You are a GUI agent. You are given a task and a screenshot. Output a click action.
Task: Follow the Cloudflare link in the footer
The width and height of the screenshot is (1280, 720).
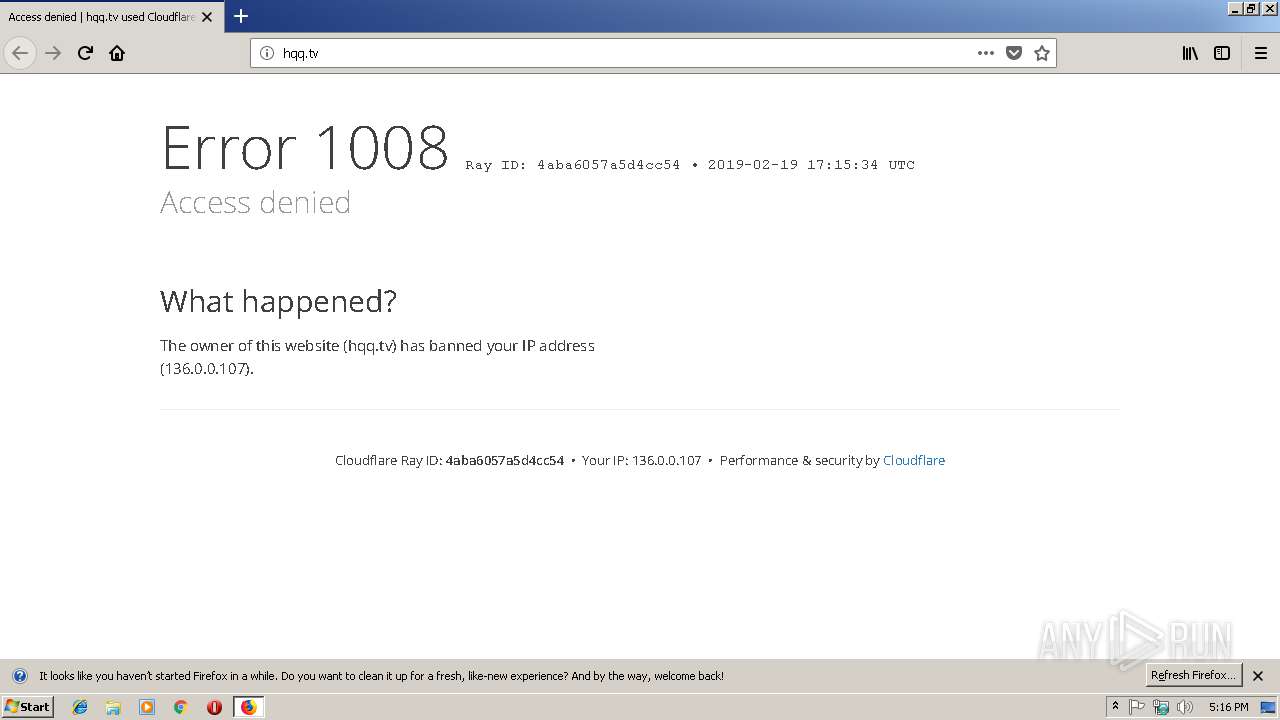914,460
